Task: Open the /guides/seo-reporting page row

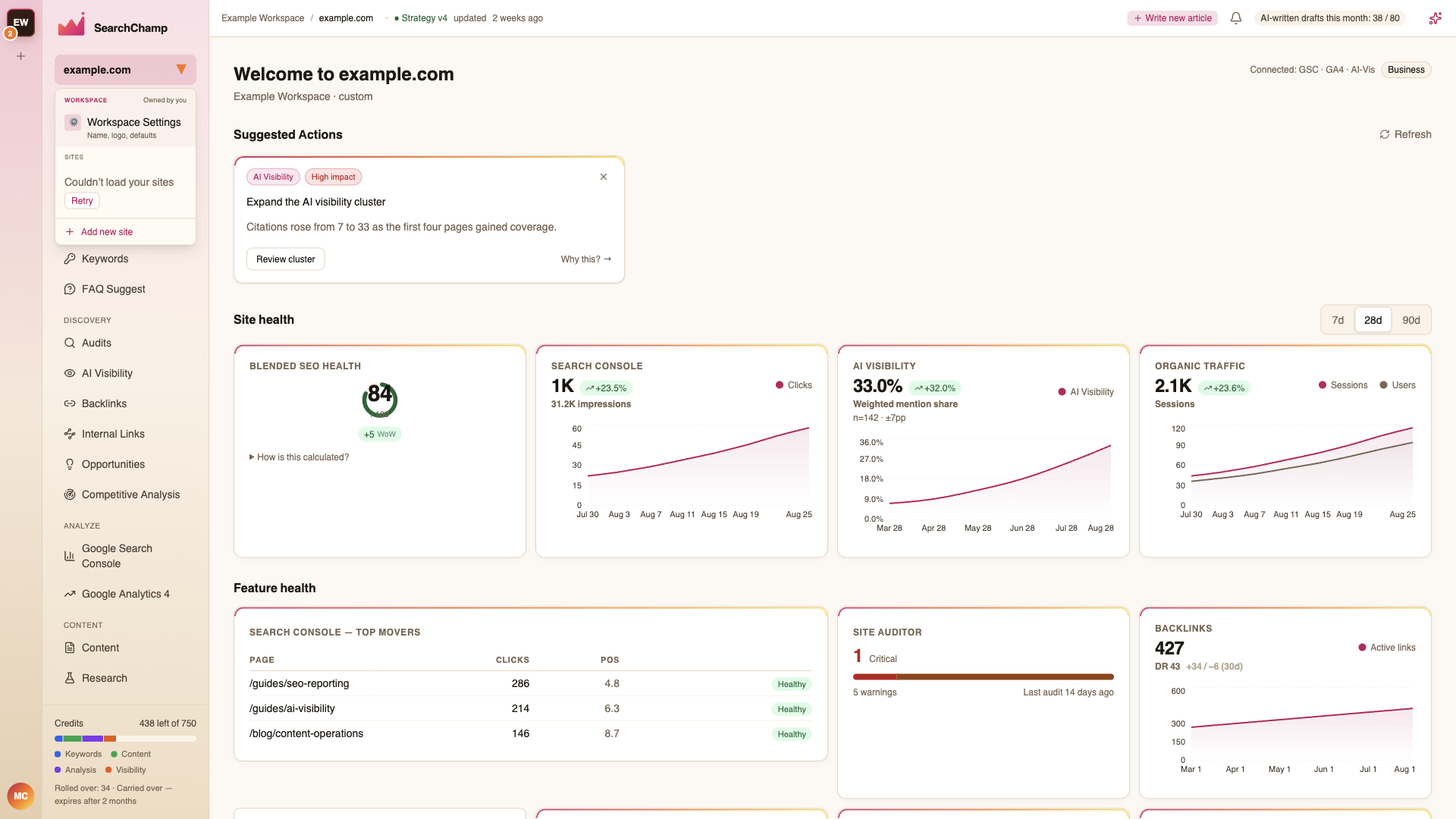Action: click(x=530, y=683)
